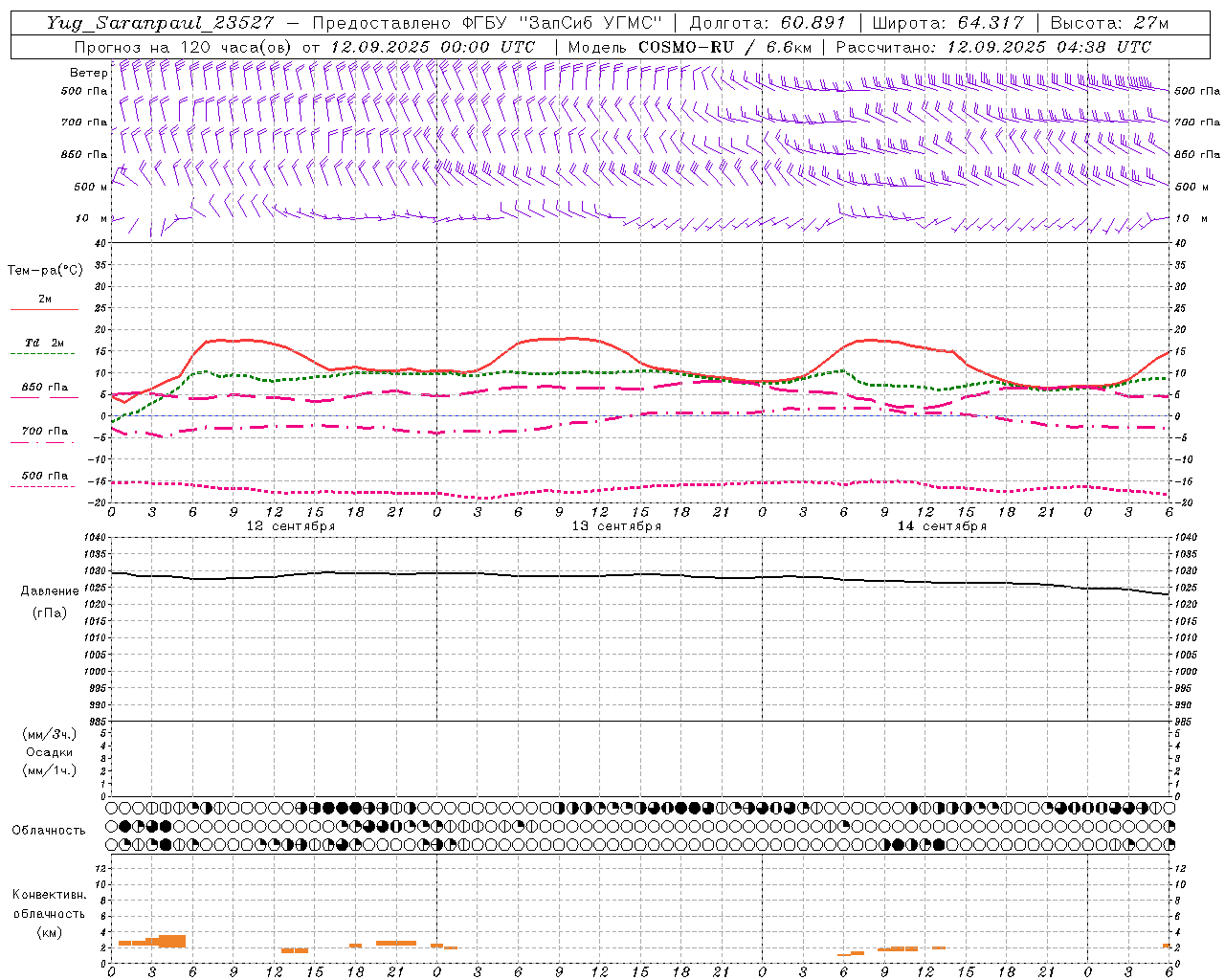Click the station title Yug_Saranpaul_23527
The width and height of the screenshot is (1225, 980).
point(159,23)
